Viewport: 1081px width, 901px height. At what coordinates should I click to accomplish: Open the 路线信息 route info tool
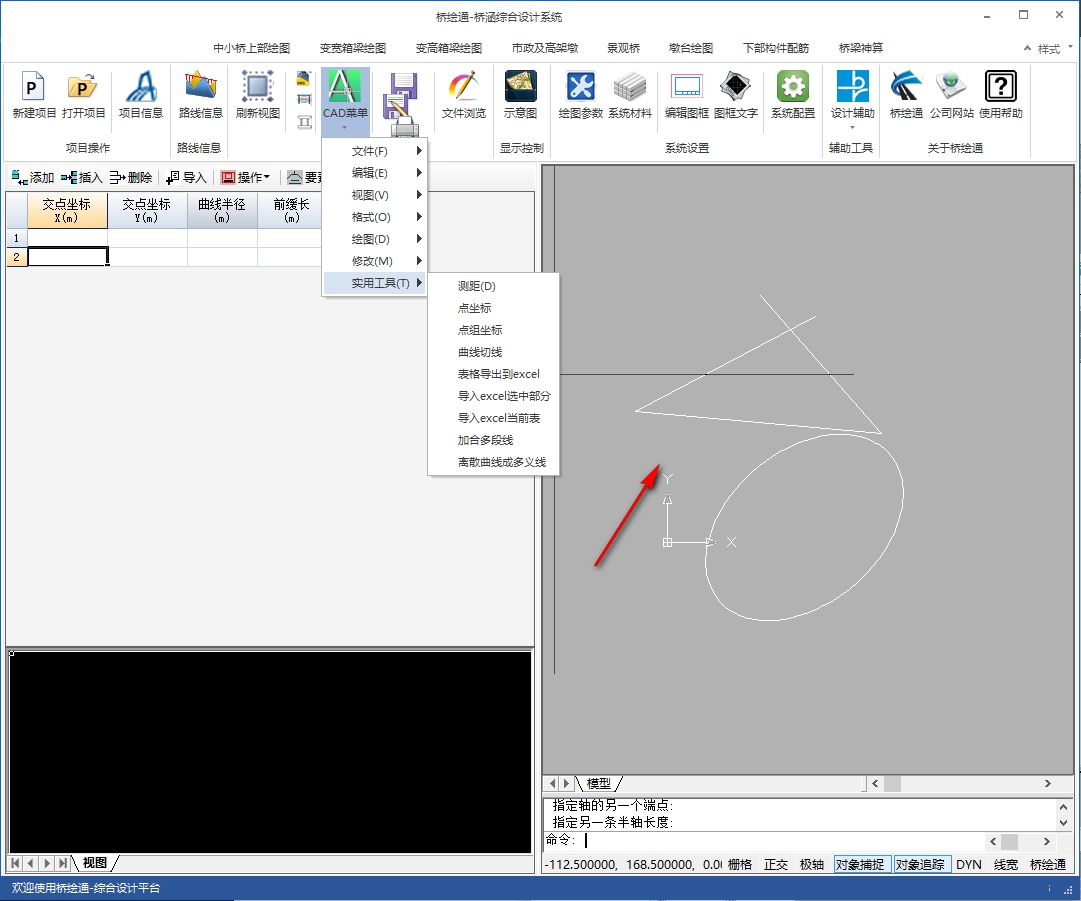click(x=201, y=94)
